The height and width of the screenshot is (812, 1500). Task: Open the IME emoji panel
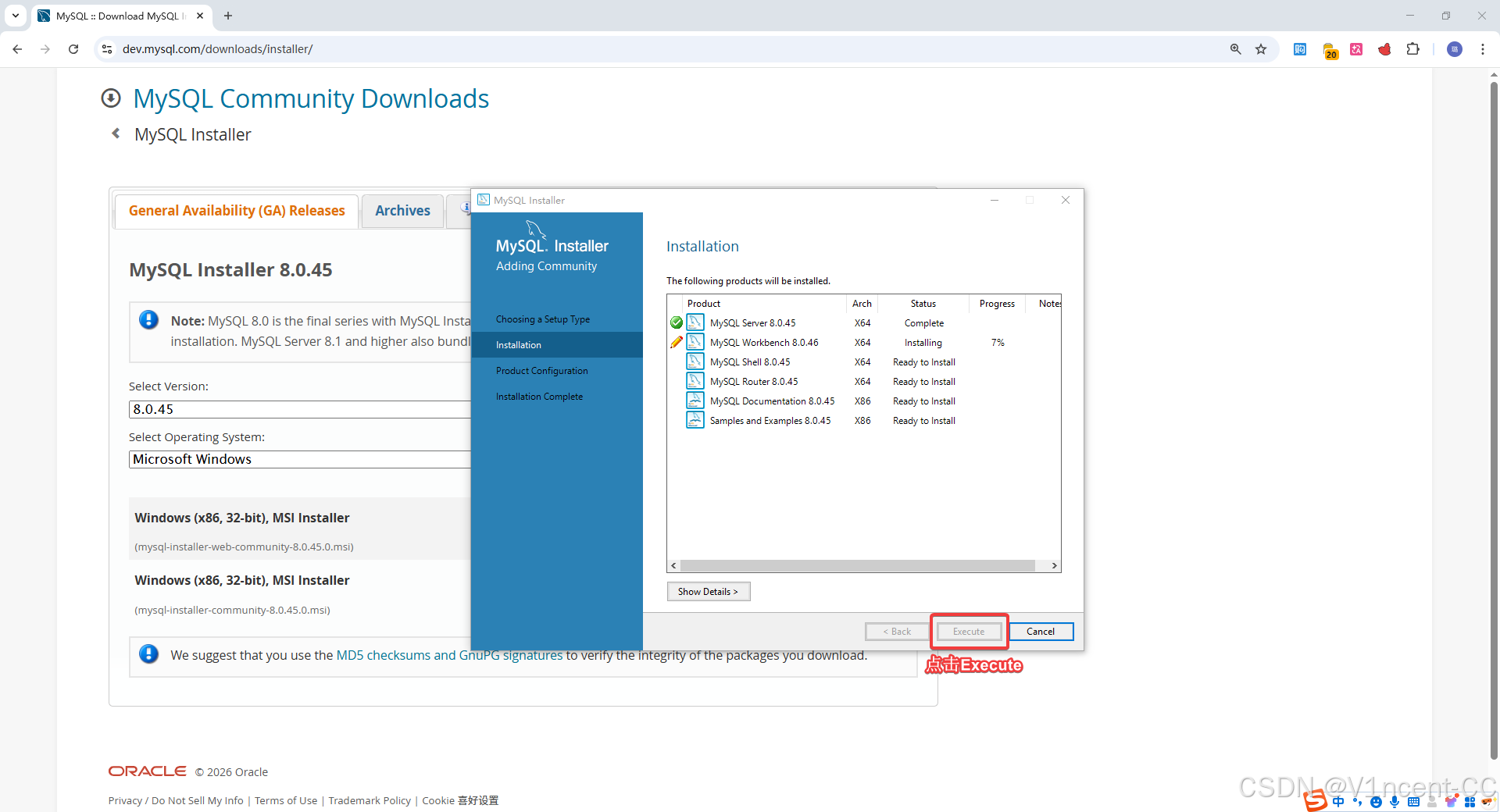(1376, 802)
